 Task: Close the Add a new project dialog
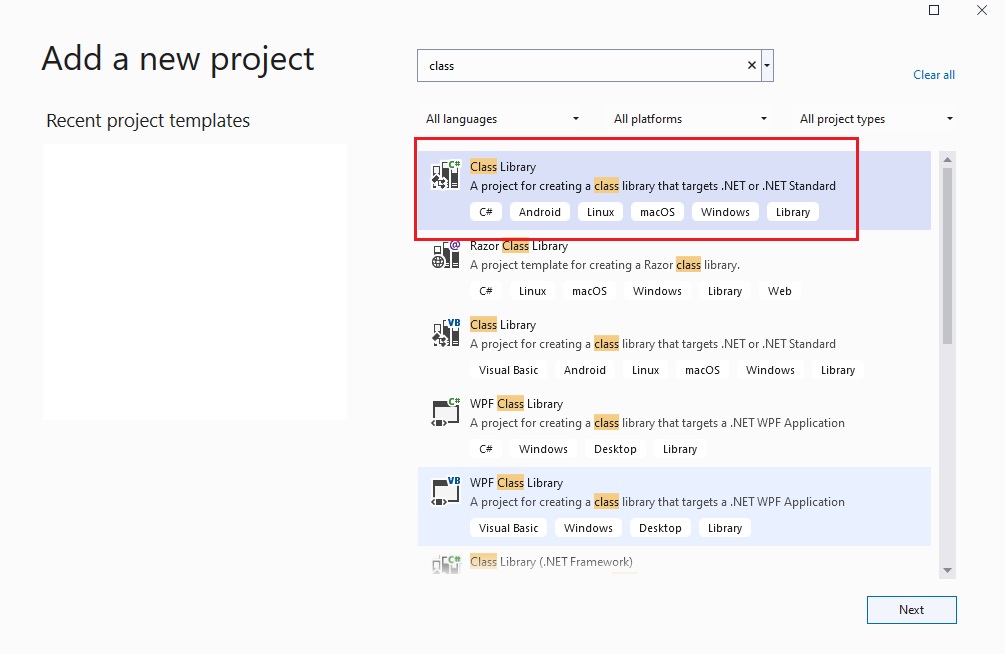[x=982, y=10]
